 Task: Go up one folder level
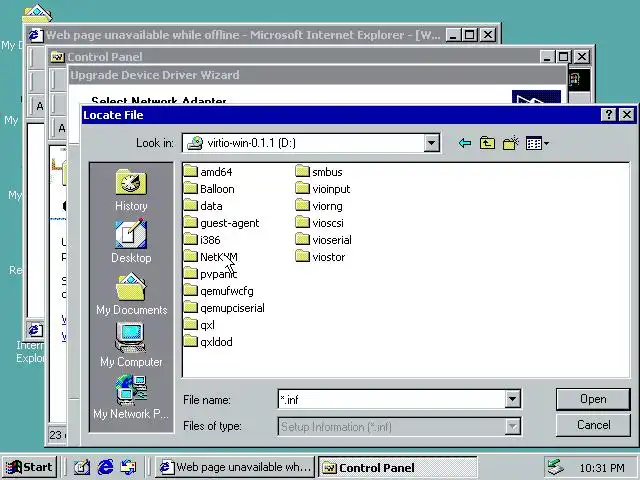(x=487, y=143)
